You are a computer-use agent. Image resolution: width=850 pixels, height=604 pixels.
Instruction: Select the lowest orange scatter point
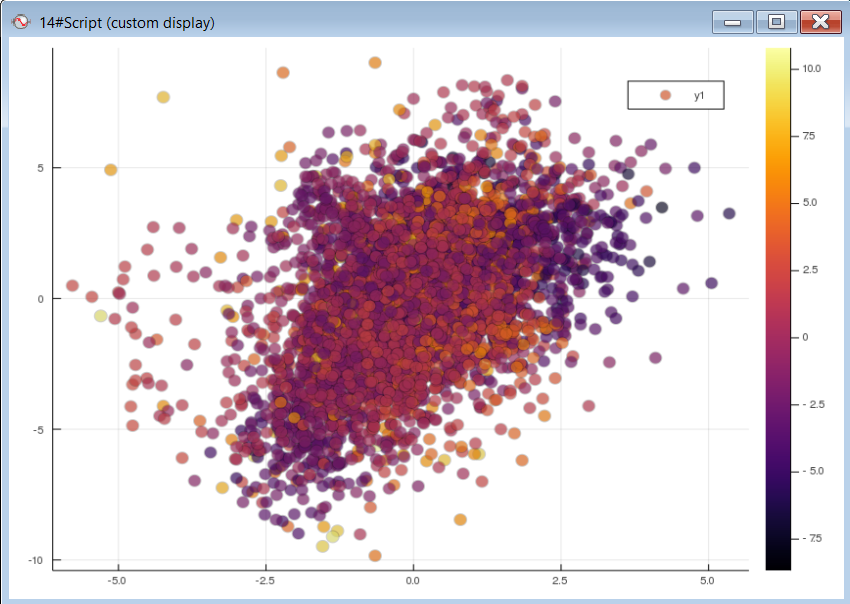pyautogui.click(x=375, y=556)
